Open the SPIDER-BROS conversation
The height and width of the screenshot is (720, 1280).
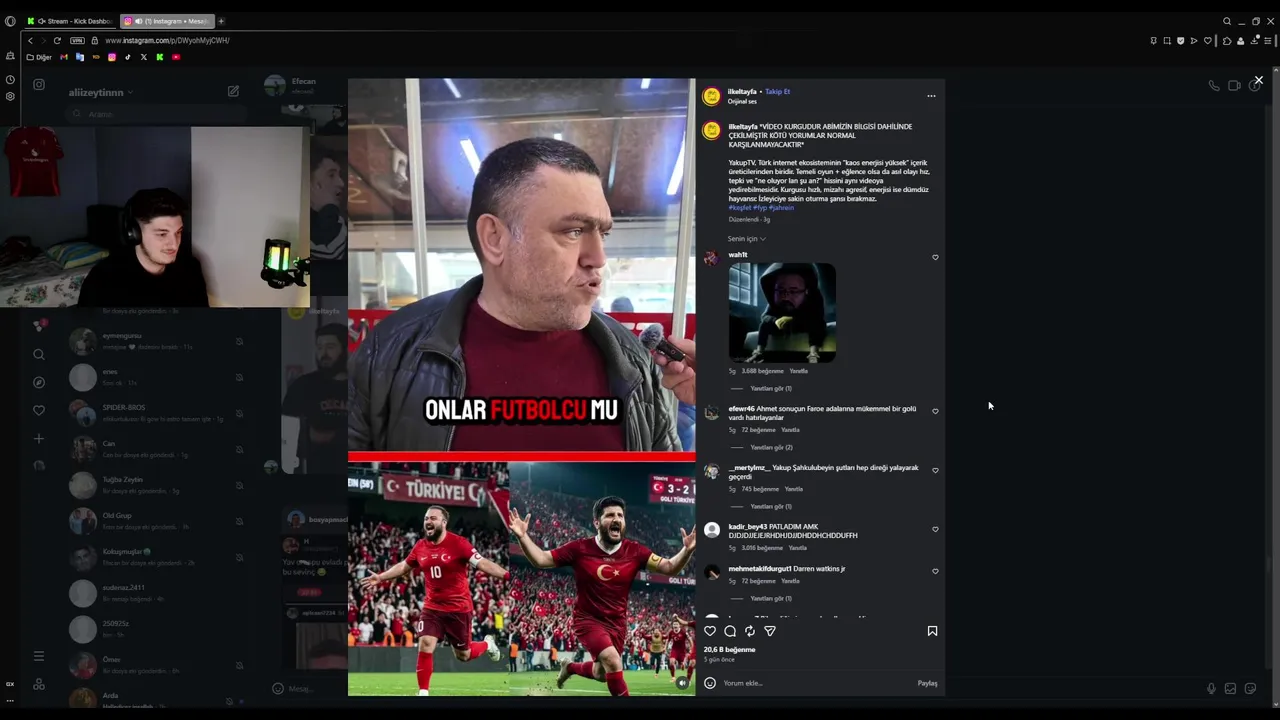[158, 413]
